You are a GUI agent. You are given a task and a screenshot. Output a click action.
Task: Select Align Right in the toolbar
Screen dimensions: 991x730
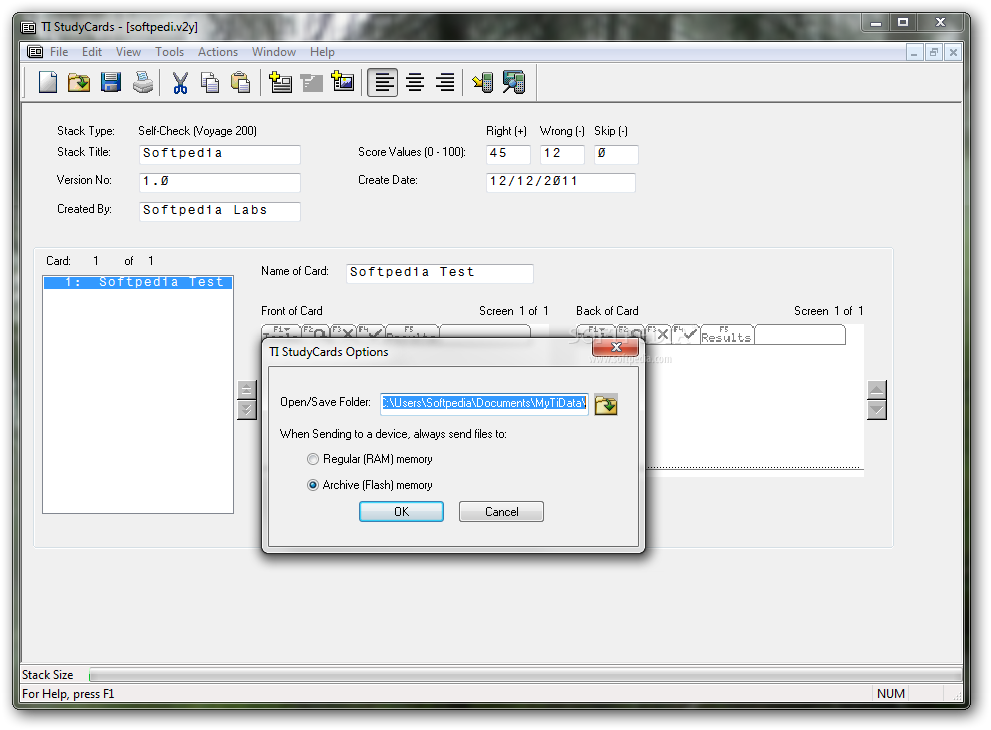coord(446,82)
